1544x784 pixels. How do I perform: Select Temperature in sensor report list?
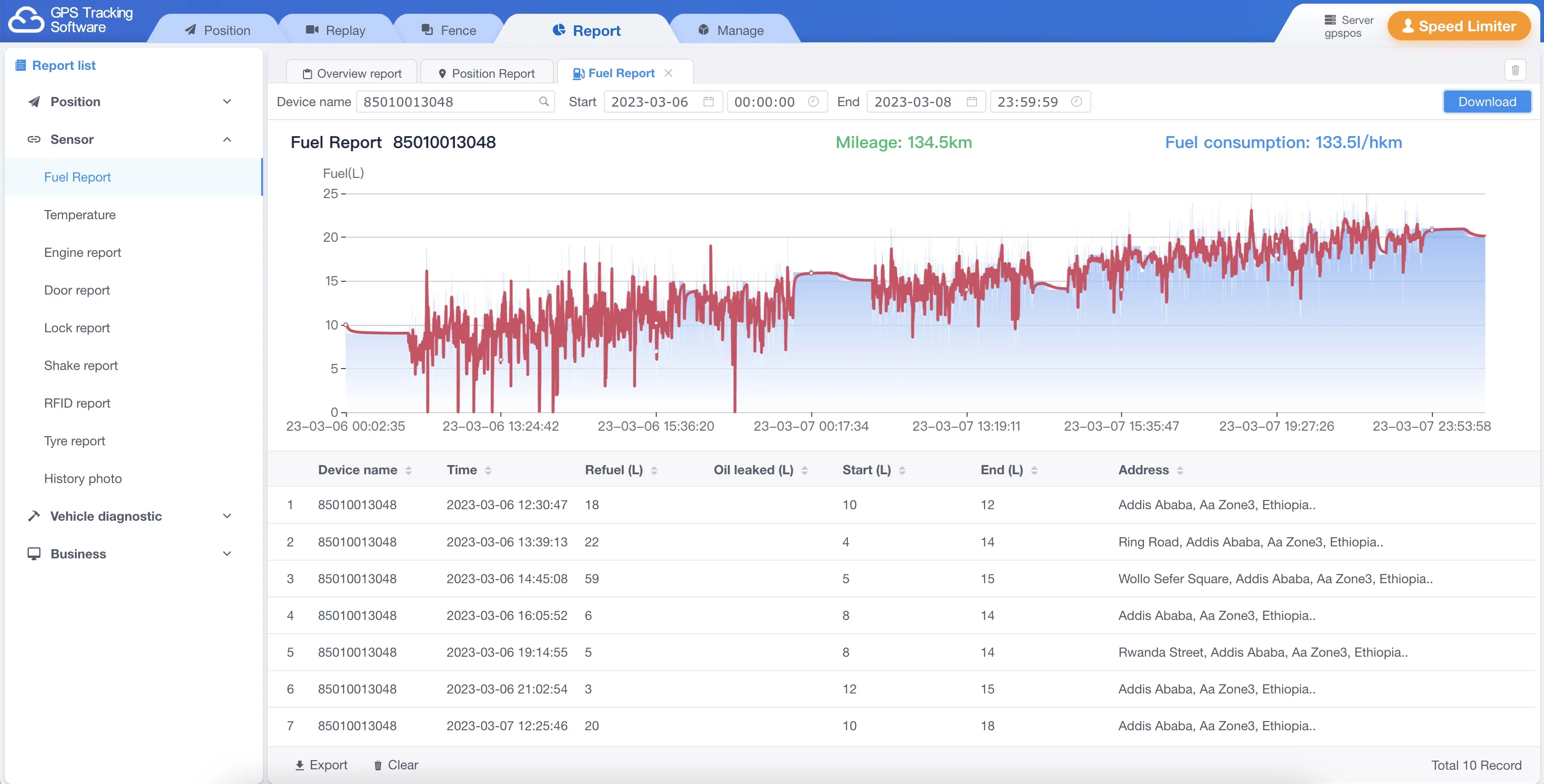click(x=80, y=215)
